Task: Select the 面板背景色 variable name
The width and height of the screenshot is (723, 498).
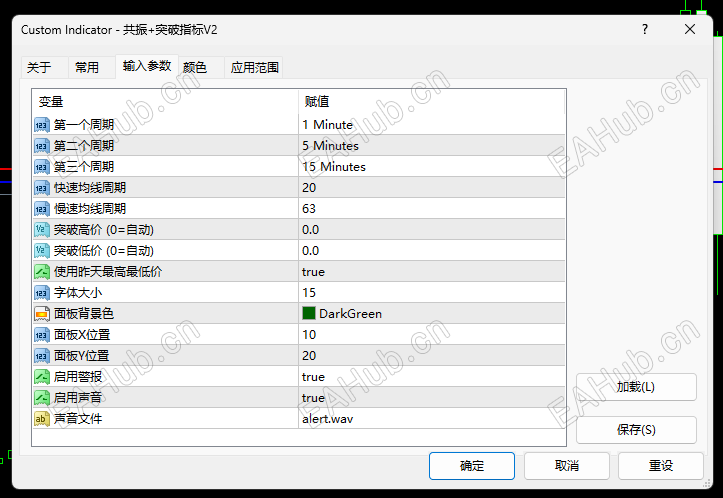Action: click(84, 314)
